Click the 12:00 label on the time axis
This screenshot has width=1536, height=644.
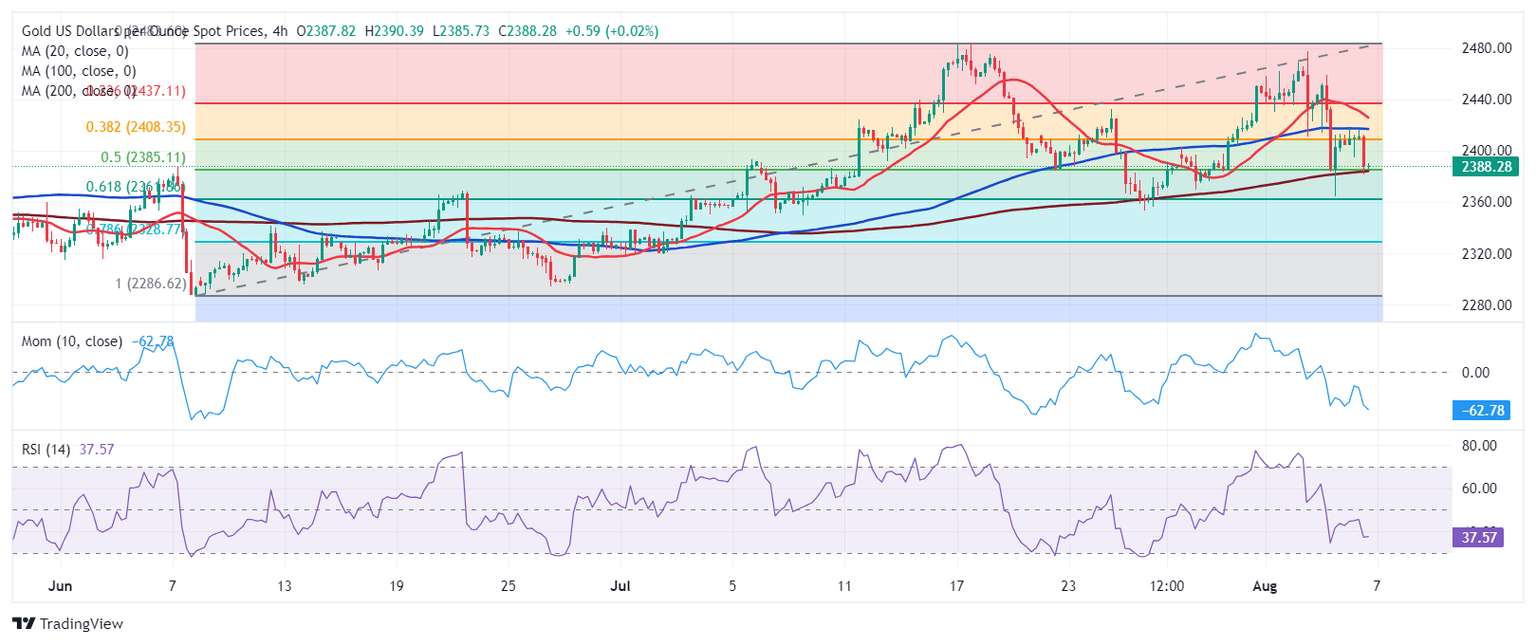tap(1167, 586)
